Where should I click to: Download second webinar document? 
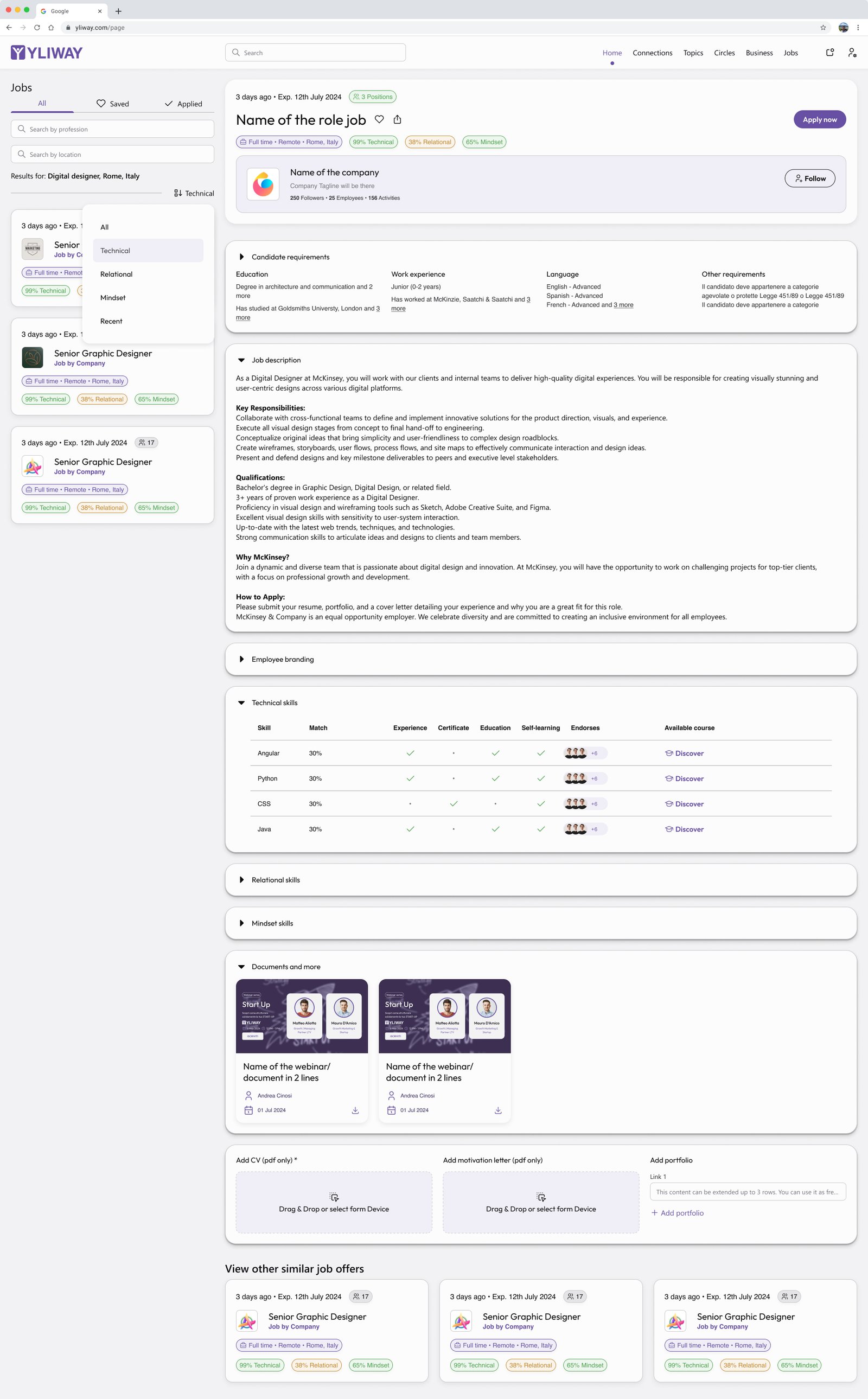pos(499,1110)
